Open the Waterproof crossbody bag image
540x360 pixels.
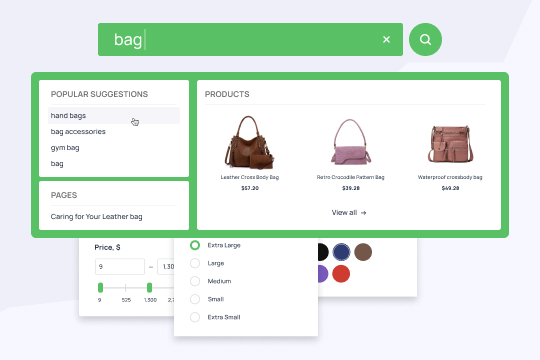pos(450,144)
